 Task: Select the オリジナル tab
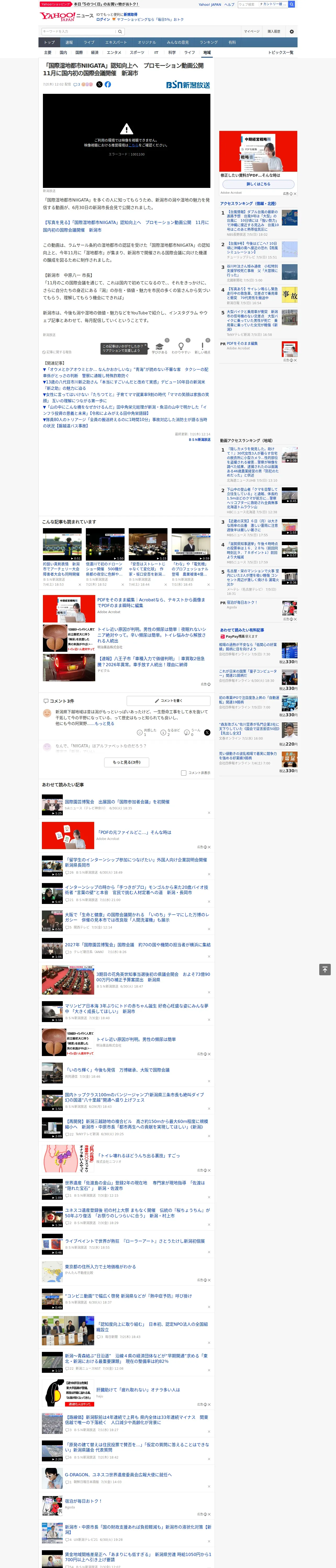[147, 43]
